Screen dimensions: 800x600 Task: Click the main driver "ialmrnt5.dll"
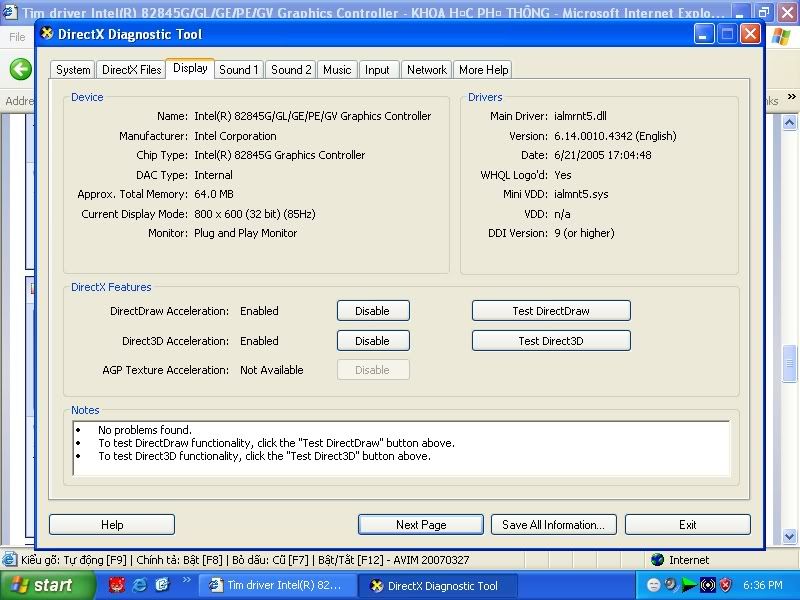580,116
